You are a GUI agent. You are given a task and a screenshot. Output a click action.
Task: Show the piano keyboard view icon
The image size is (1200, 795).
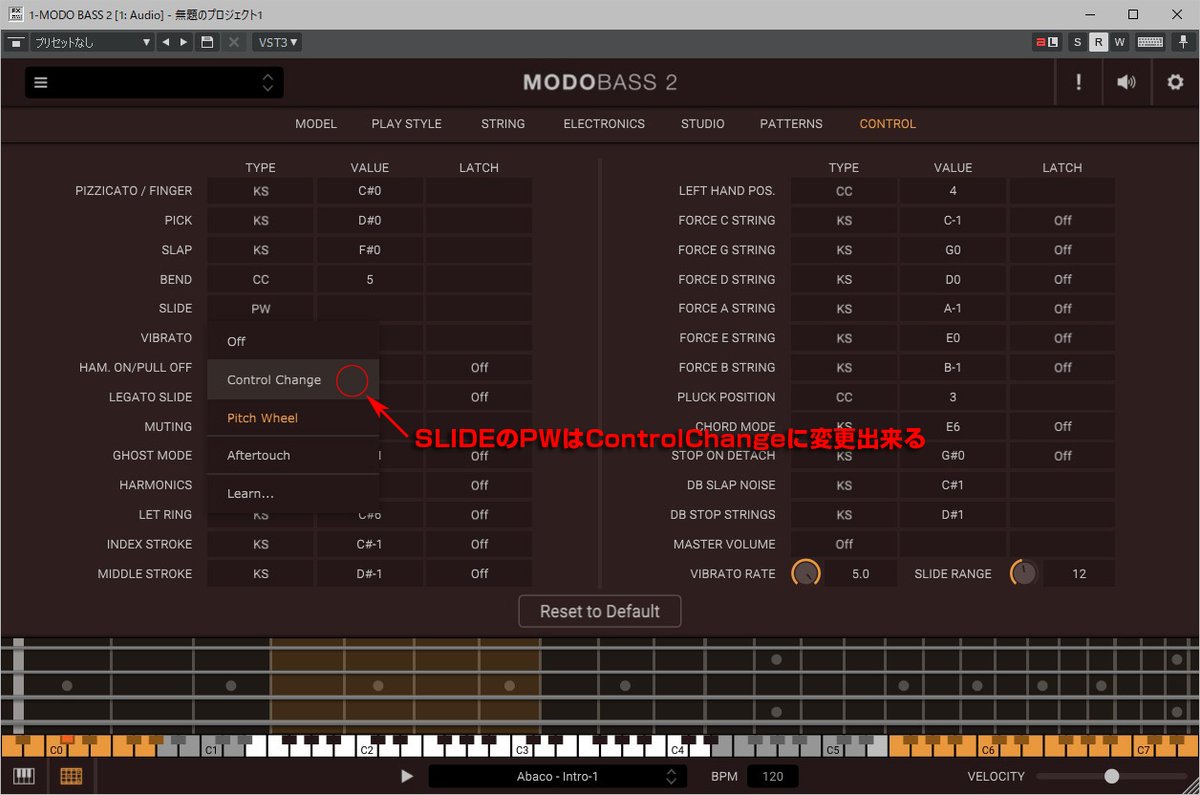(23, 776)
